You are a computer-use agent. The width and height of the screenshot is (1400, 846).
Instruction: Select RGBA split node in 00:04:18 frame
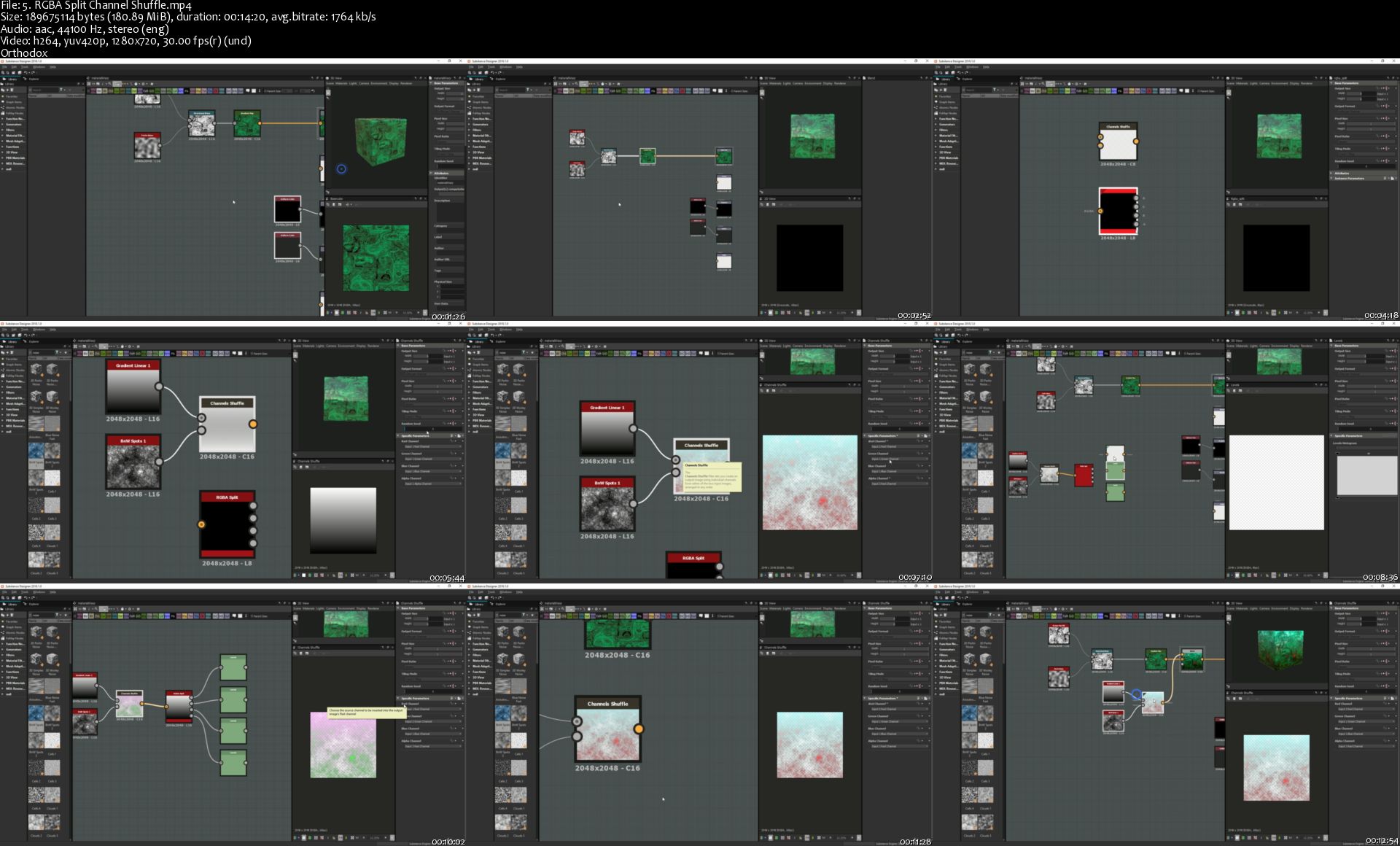[1118, 211]
